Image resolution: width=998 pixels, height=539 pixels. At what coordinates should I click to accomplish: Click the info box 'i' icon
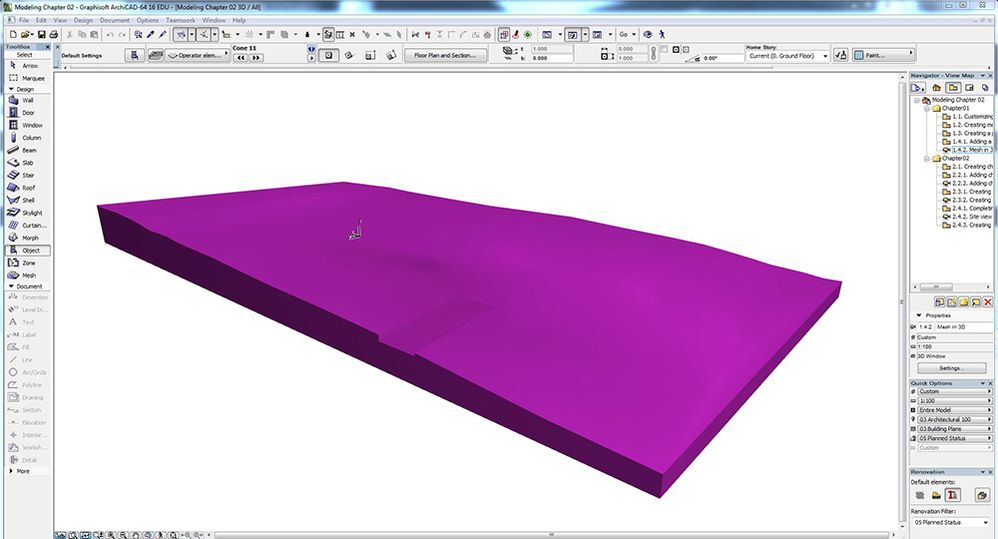(311, 48)
